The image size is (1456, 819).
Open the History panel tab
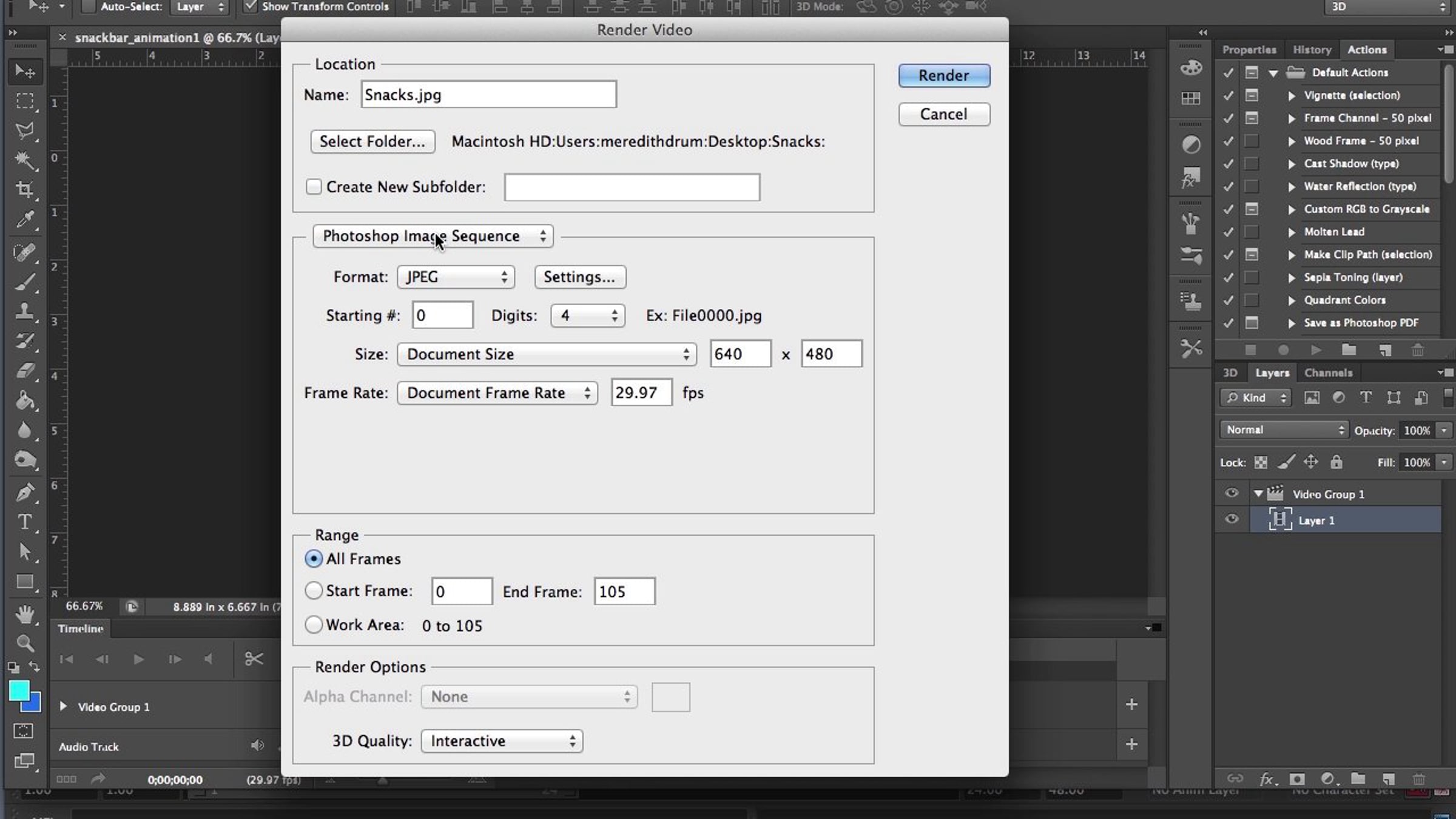pyautogui.click(x=1312, y=50)
